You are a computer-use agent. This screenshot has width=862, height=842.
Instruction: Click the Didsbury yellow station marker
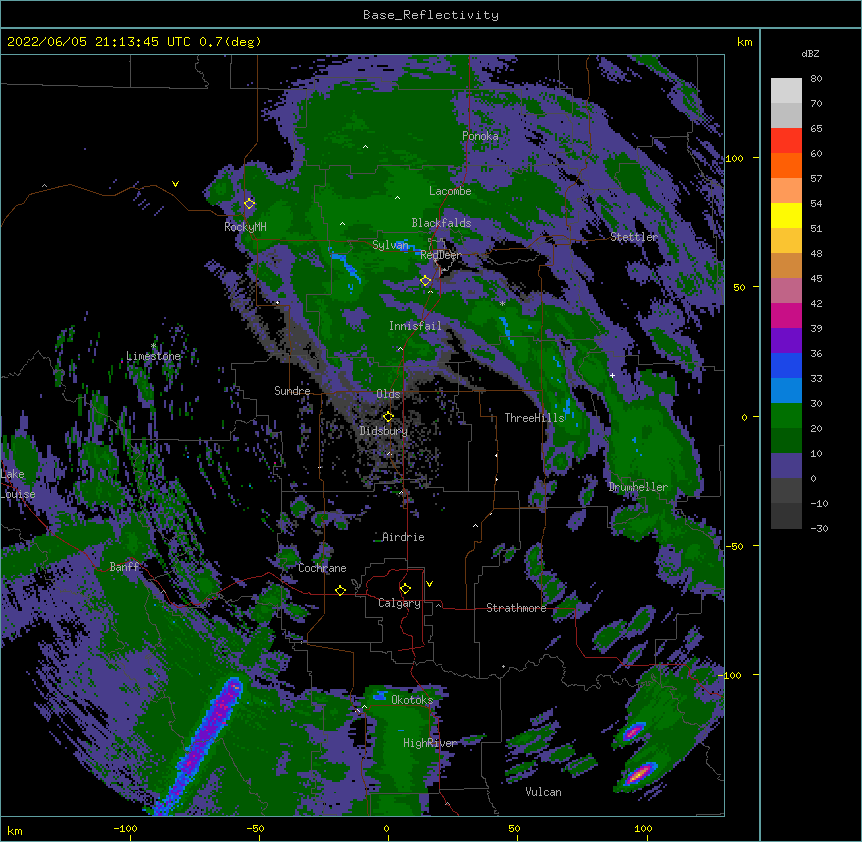pos(388,416)
